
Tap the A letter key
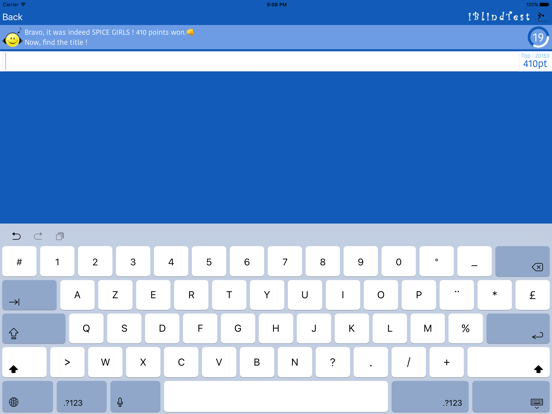[77, 295]
